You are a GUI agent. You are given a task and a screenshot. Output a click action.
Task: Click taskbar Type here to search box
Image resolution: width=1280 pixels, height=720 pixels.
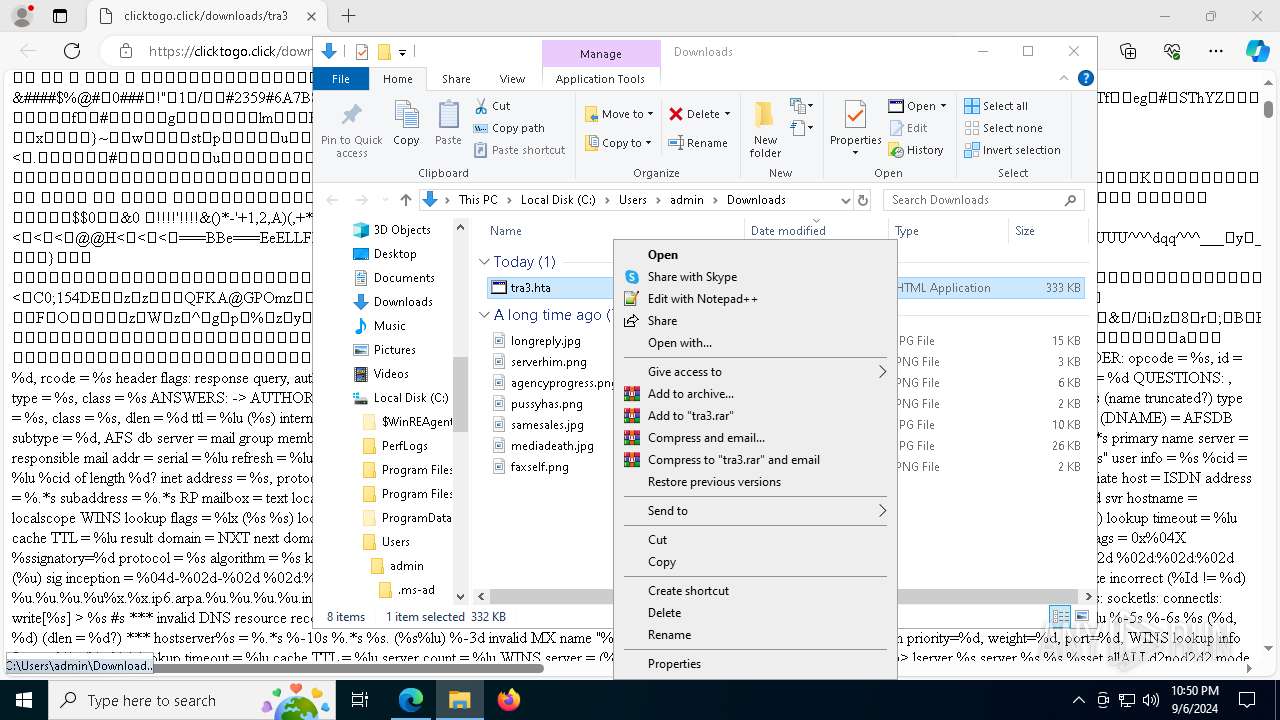[x=192, y=700]
